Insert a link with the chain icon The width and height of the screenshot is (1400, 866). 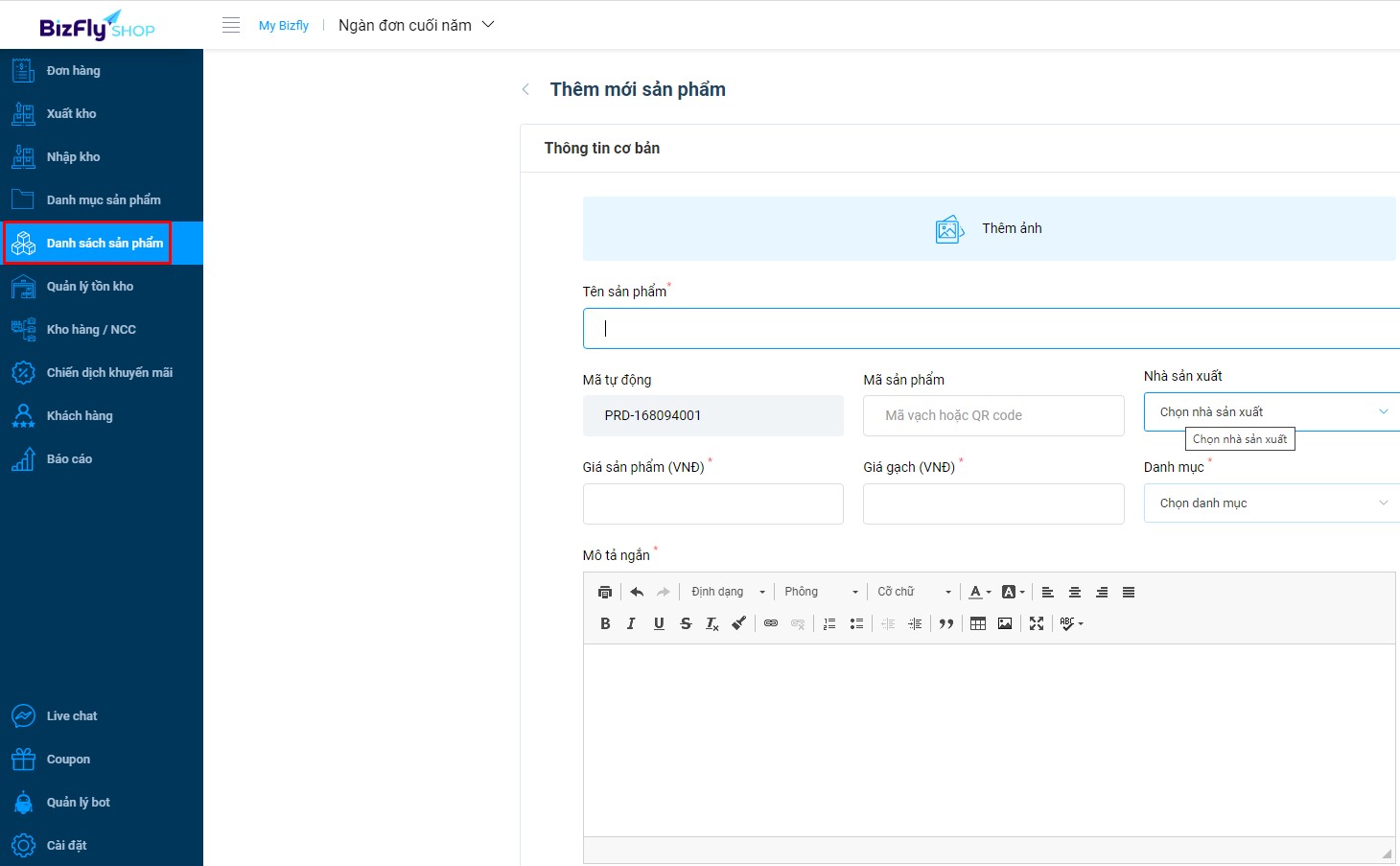point(771,623)
